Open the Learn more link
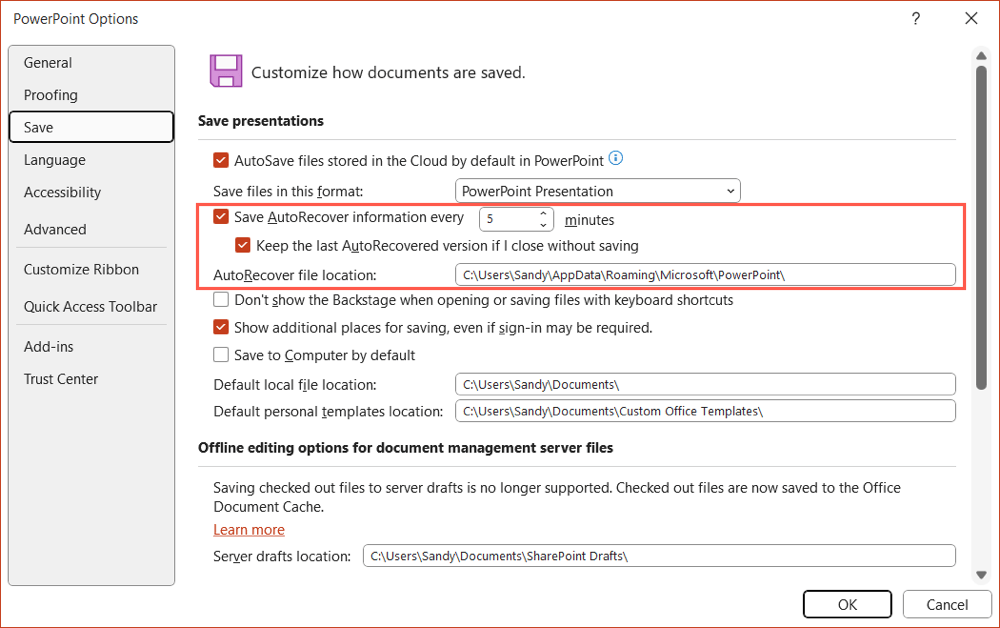The height and width of the screenshot is (628, 1000). pyautogui.click(x=249, y=530)
